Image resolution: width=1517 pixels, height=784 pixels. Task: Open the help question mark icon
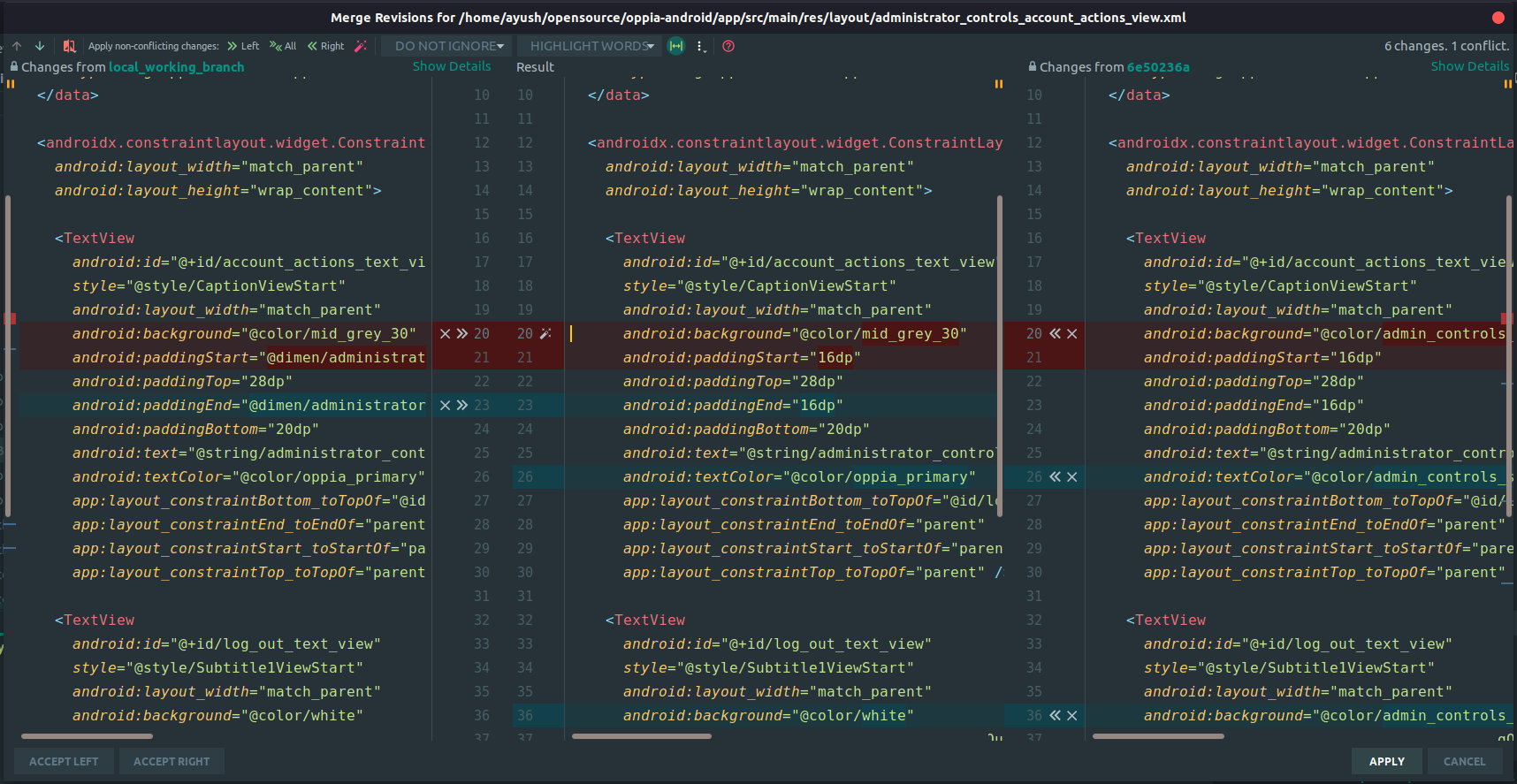tap(728, 46)
